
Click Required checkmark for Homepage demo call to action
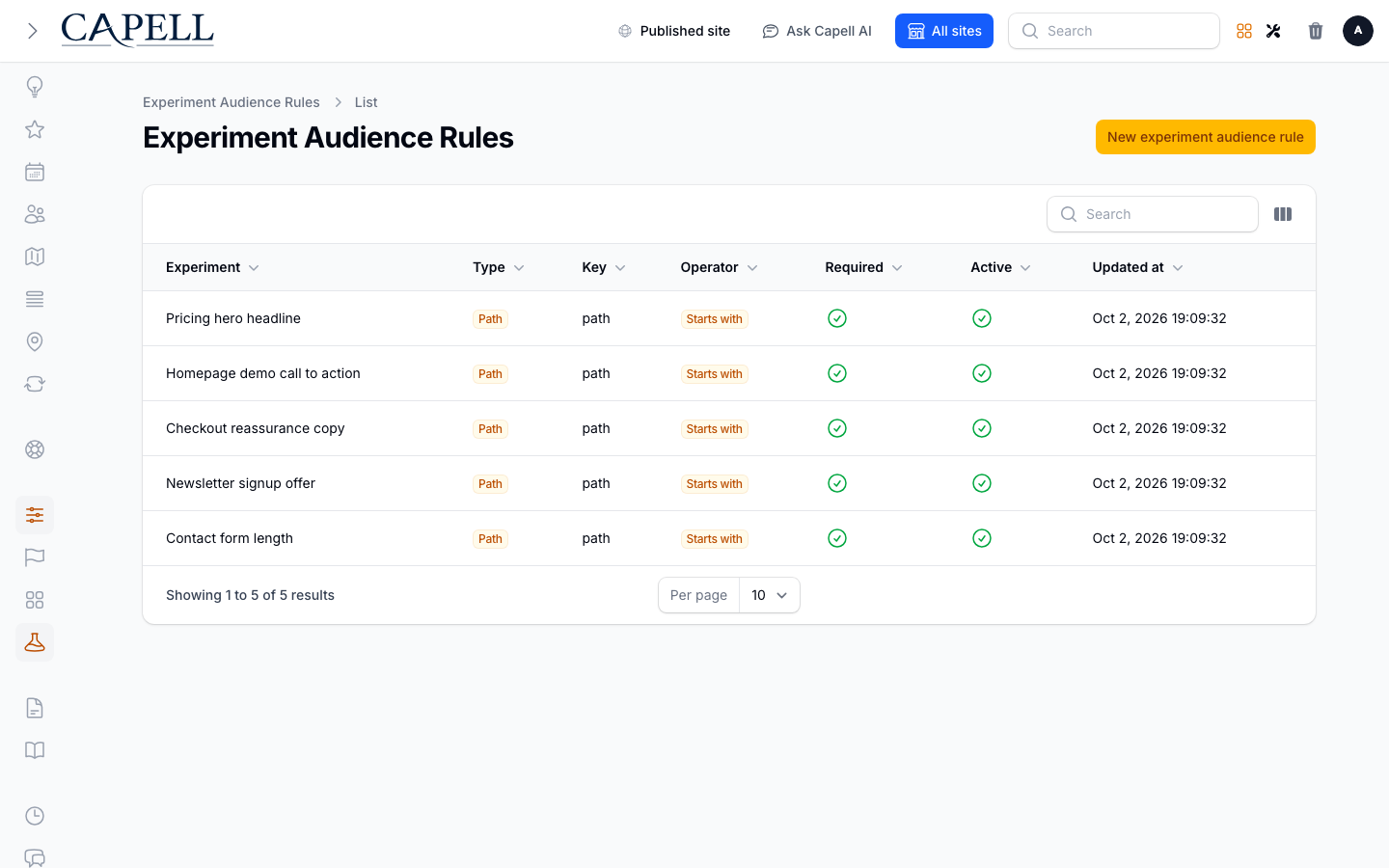point(837,373)
